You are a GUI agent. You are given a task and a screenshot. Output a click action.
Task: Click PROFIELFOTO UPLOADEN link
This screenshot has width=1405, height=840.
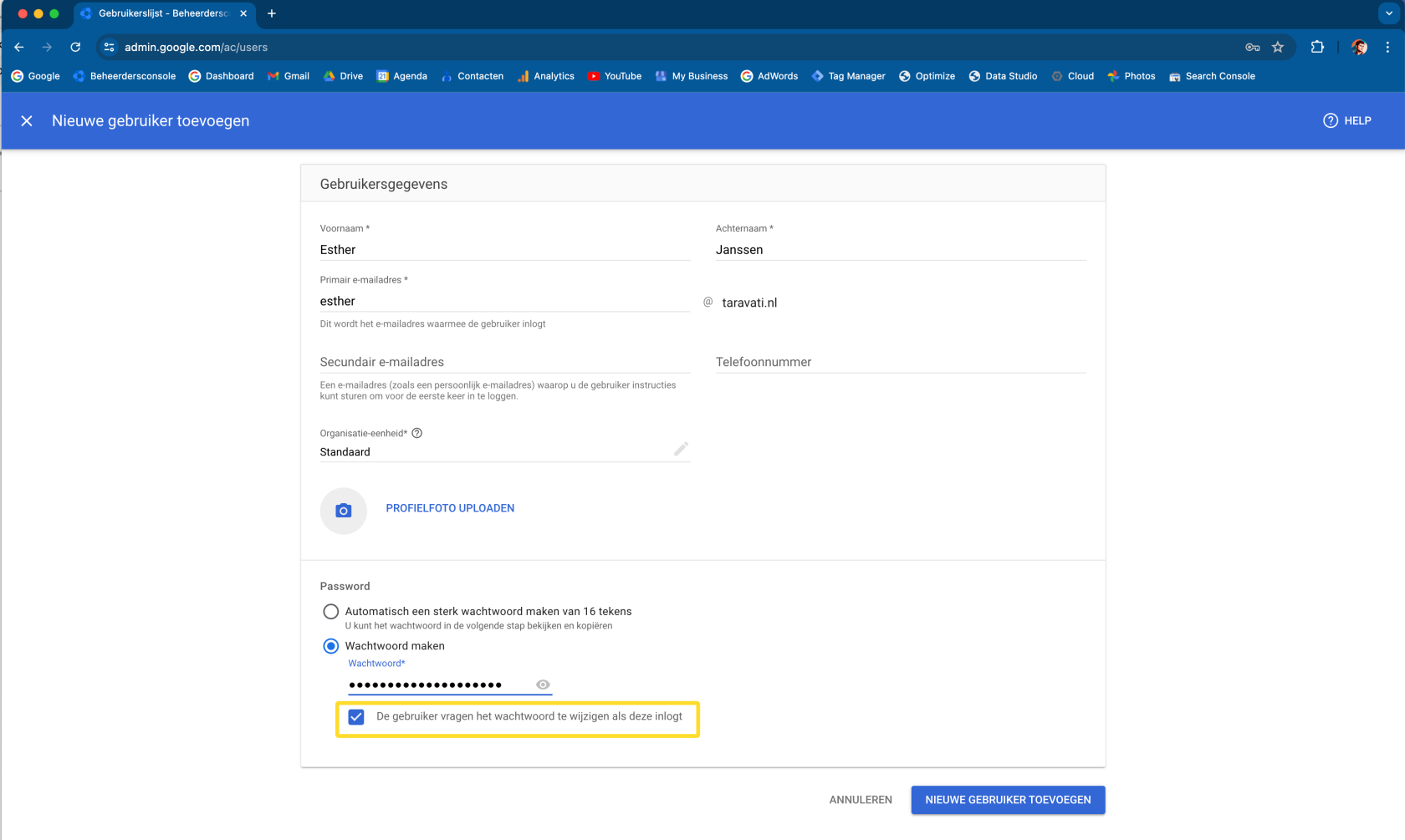450,508
